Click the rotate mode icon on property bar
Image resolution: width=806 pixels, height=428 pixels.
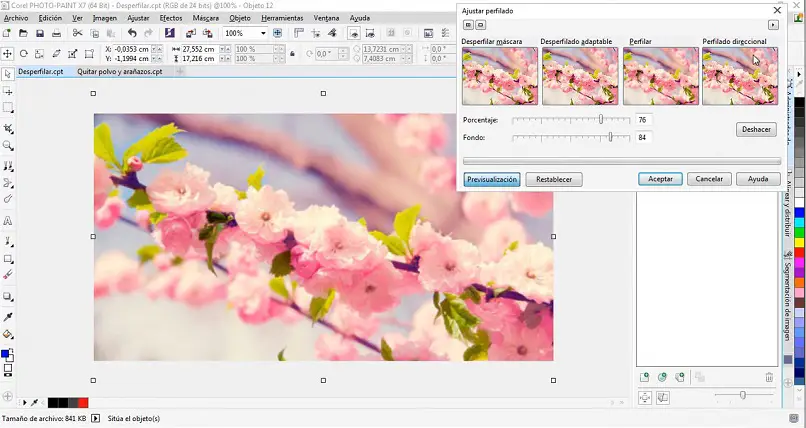click(x=24, y=53)
